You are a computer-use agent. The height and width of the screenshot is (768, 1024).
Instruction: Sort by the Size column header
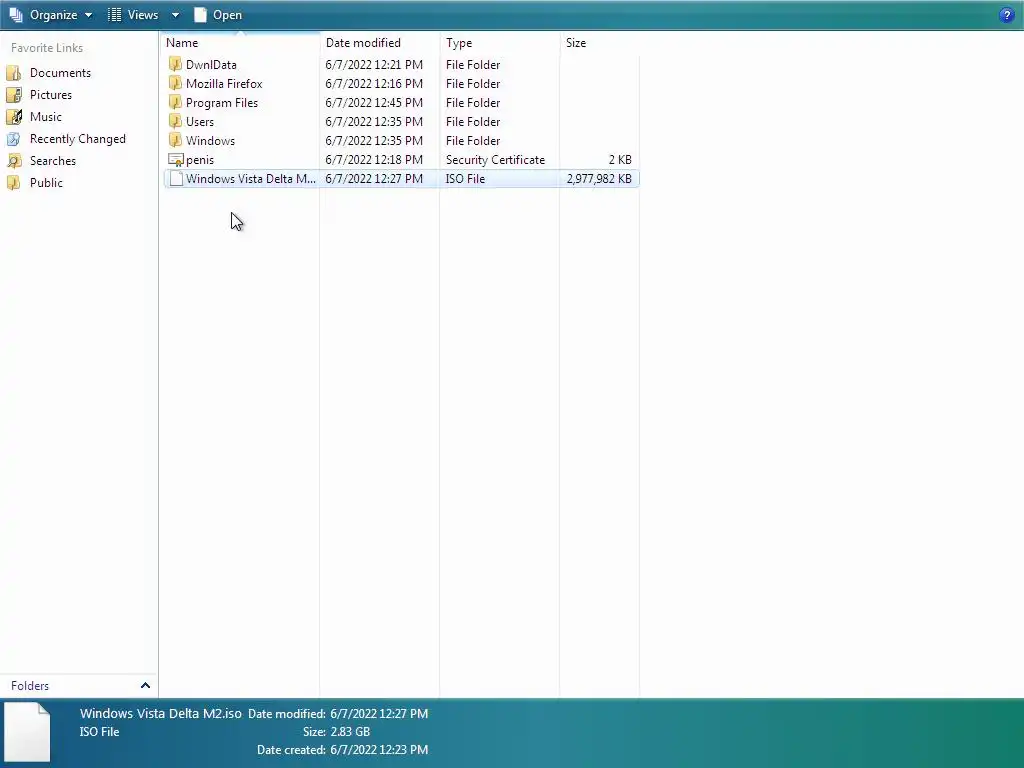[x=600, y=42]
